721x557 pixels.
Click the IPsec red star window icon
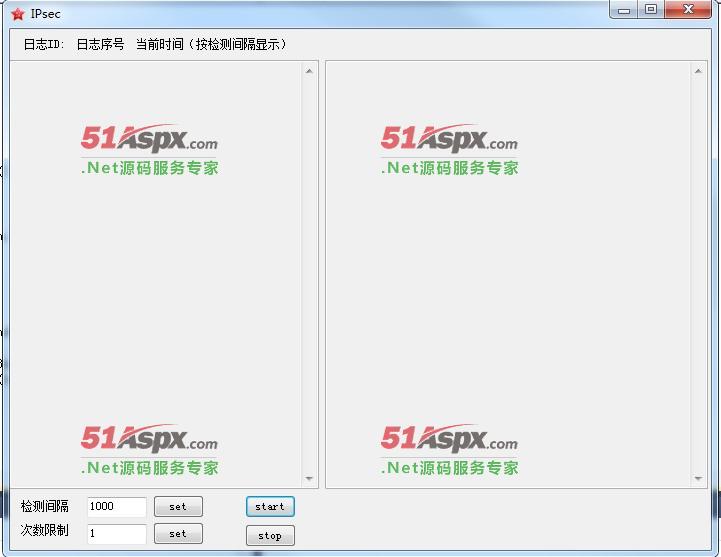click(17, 14)
